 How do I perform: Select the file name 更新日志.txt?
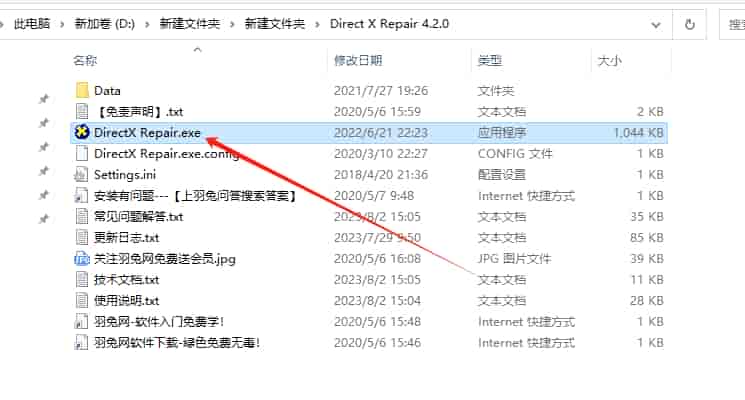point(126,237)
